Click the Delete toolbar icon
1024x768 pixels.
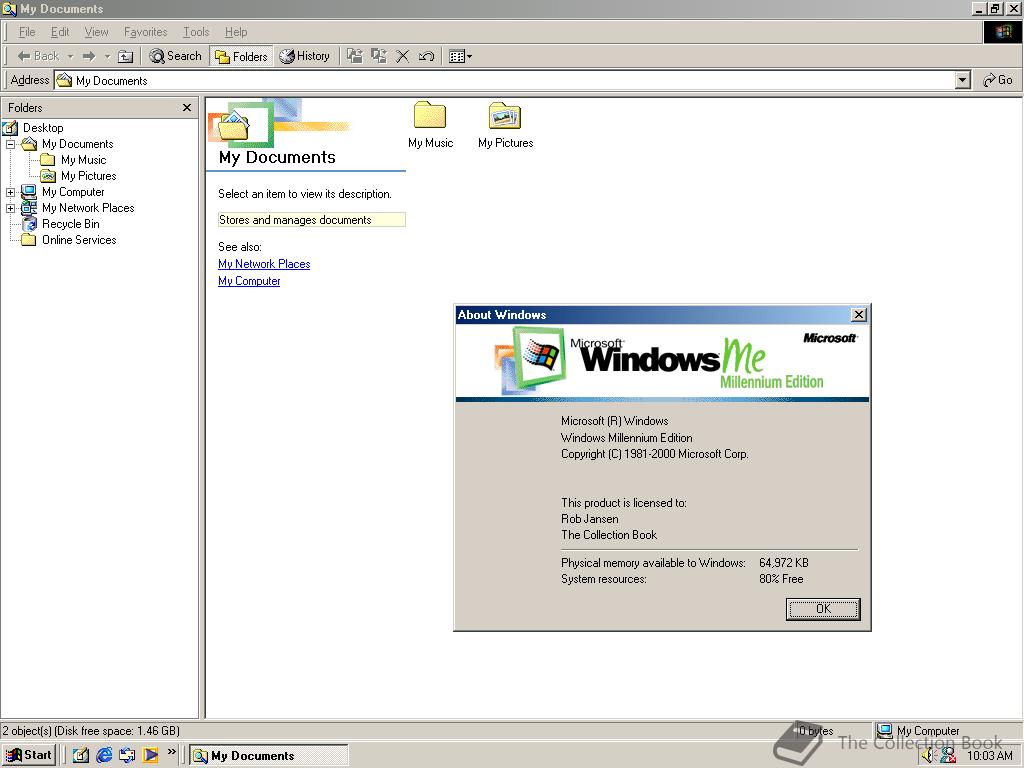click(x=403, y=56)
